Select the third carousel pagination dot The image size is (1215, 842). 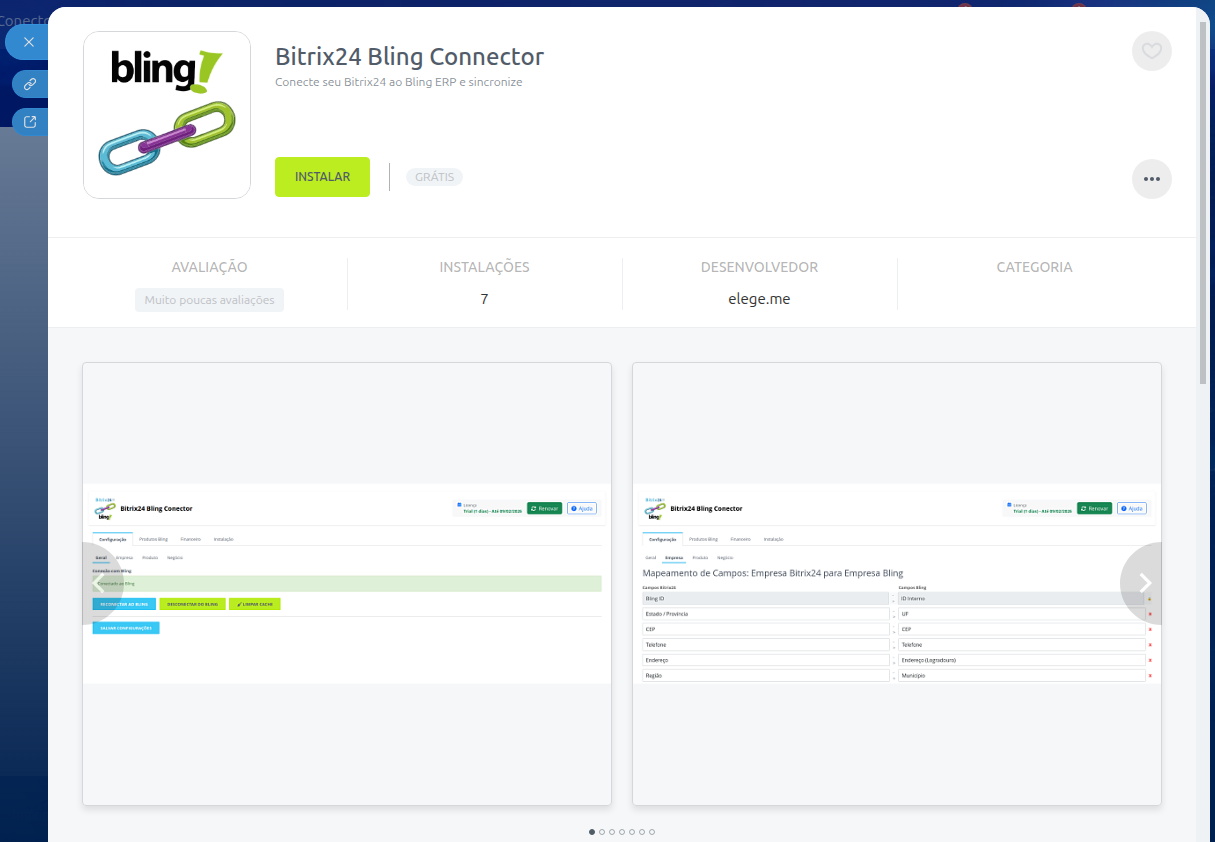pos(612,832)
